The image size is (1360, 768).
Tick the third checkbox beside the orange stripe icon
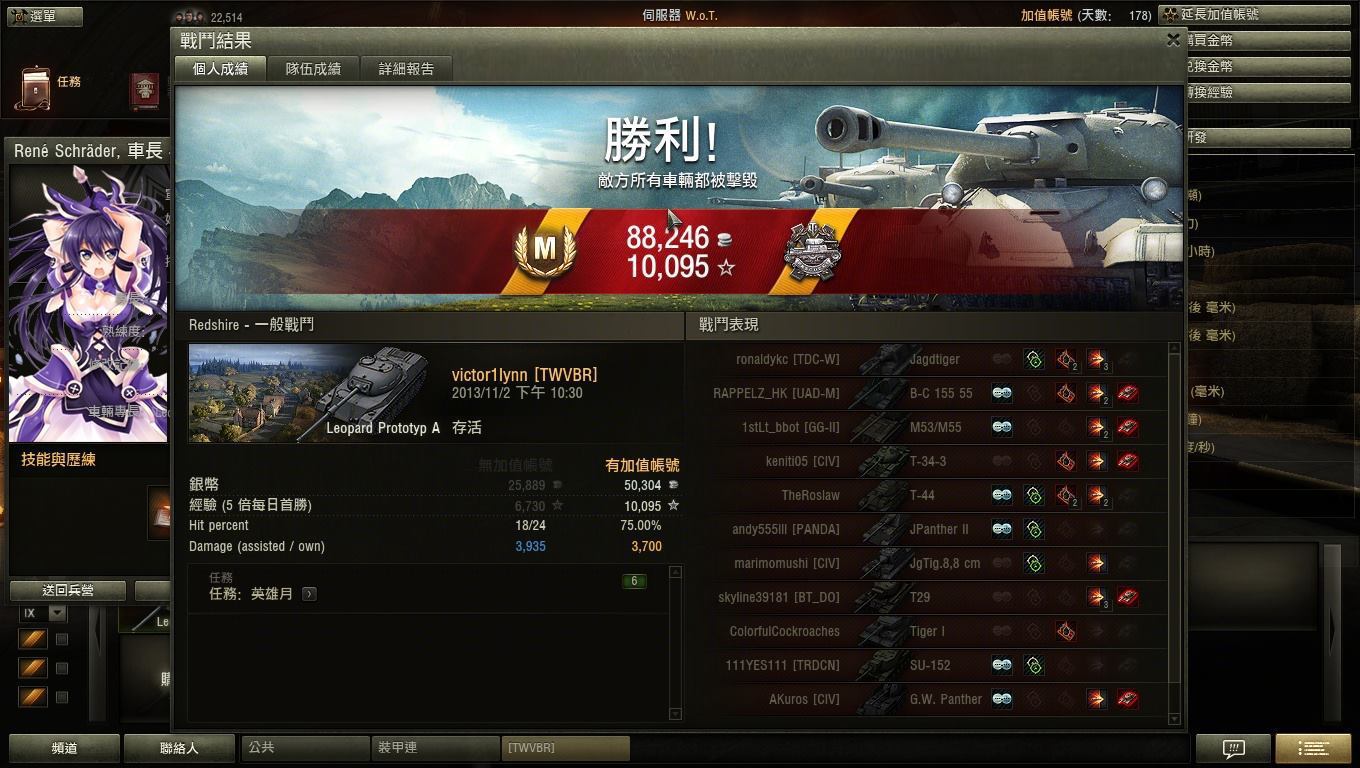[x=62, y=697]
